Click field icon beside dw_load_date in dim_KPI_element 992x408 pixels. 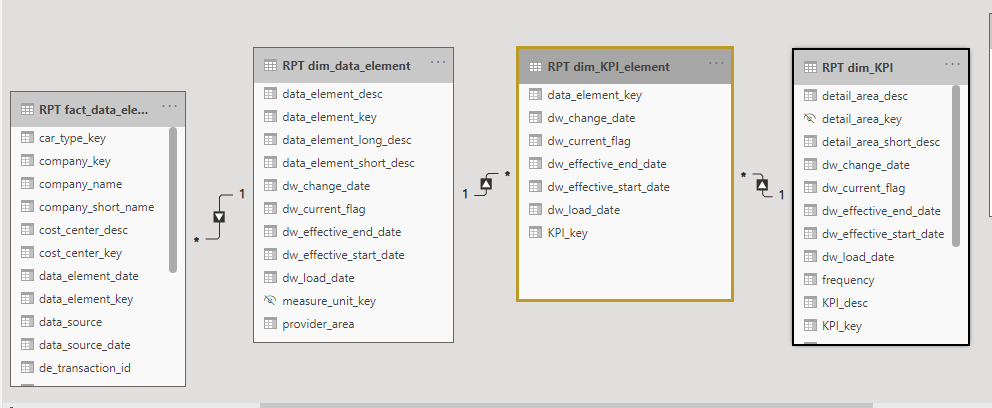pyautogui.click(x=535, y=210)
